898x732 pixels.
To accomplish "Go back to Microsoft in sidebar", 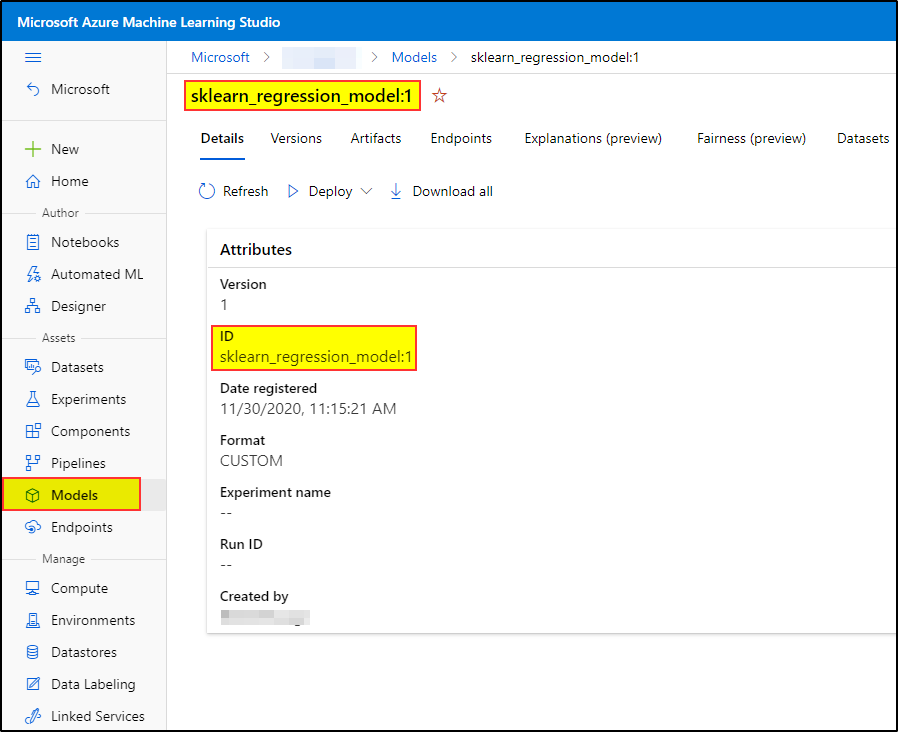I will coord(80,89).
